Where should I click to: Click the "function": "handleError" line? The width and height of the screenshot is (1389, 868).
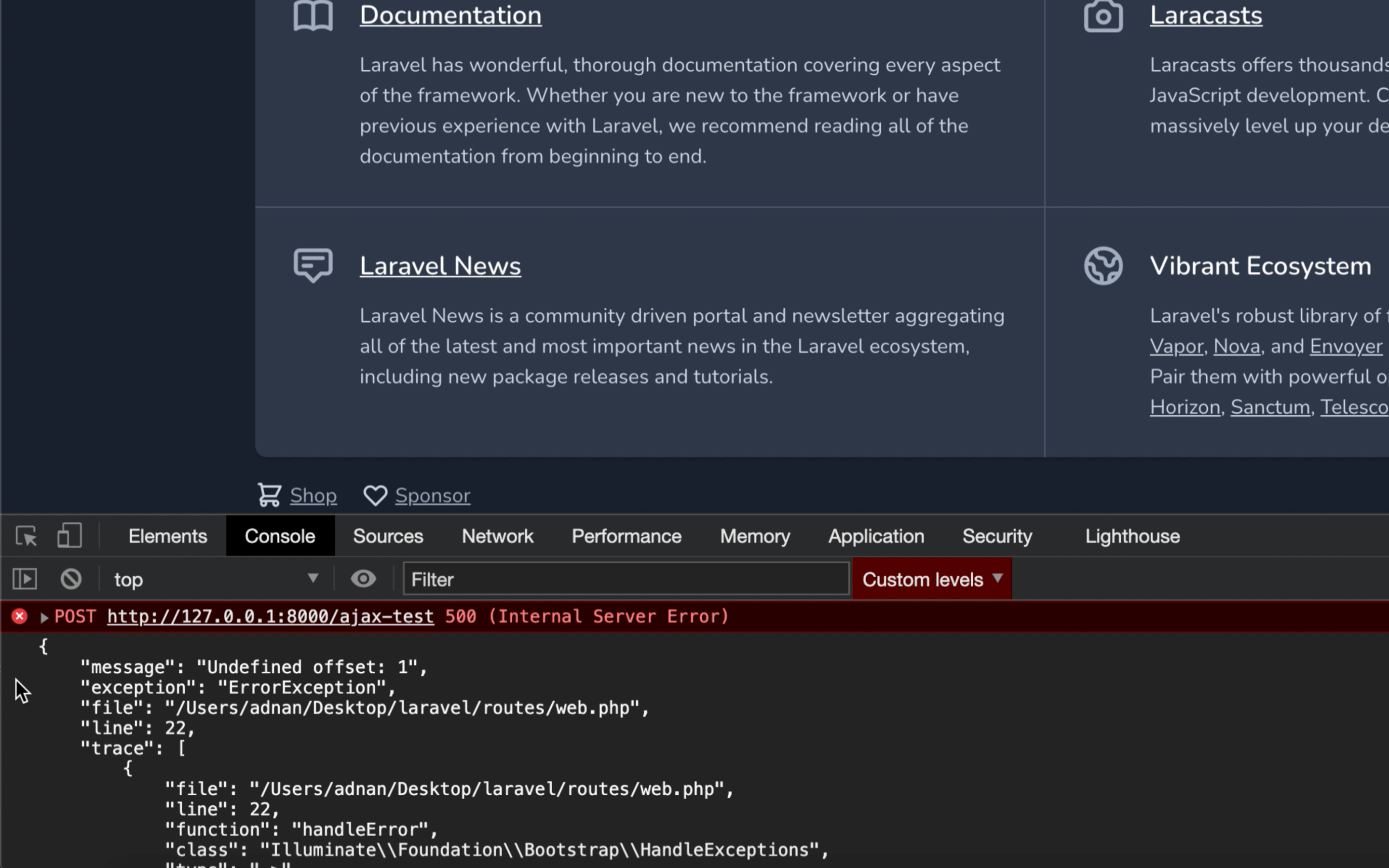301,829
